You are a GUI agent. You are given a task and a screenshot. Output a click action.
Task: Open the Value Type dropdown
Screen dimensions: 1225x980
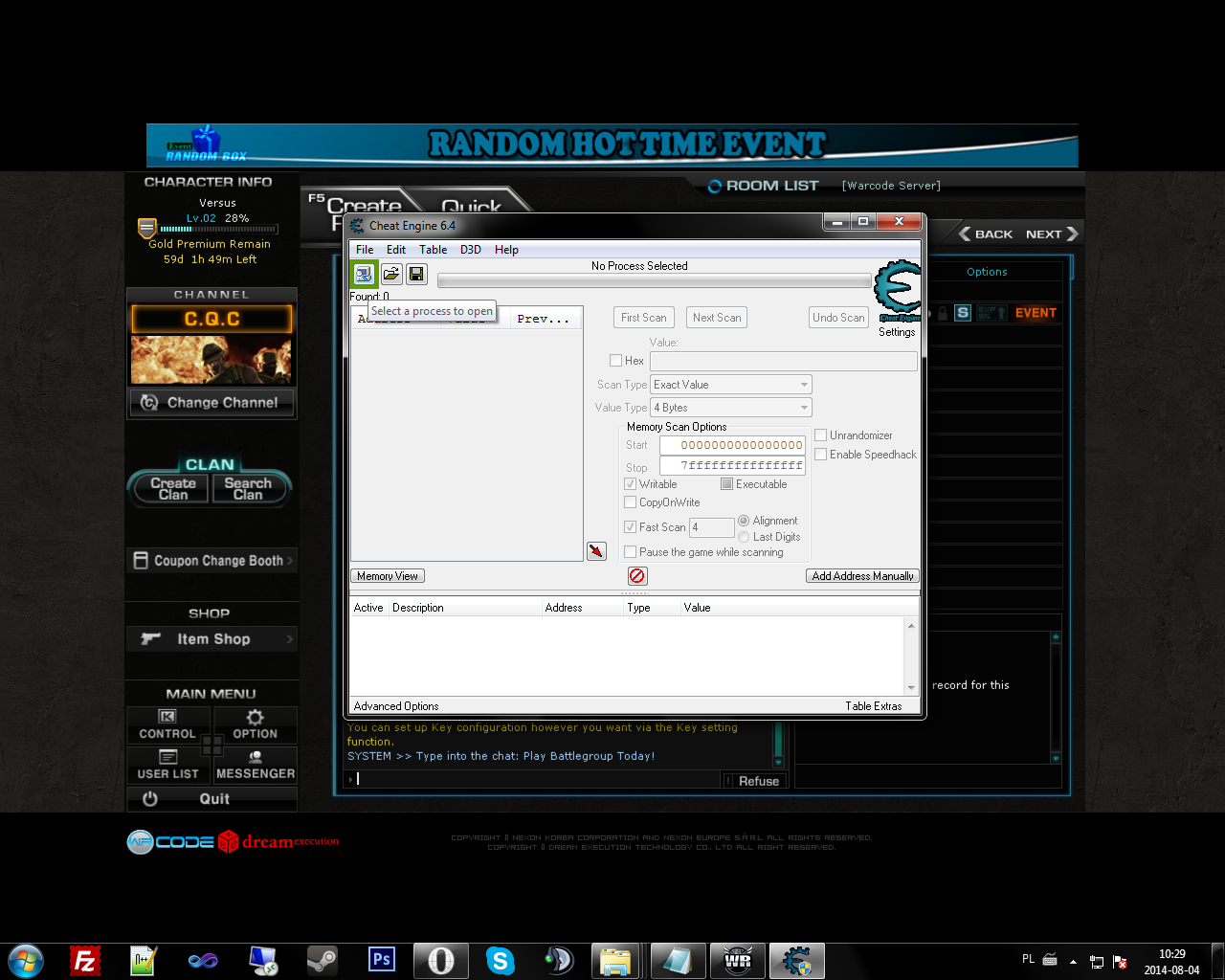(731, 408)
